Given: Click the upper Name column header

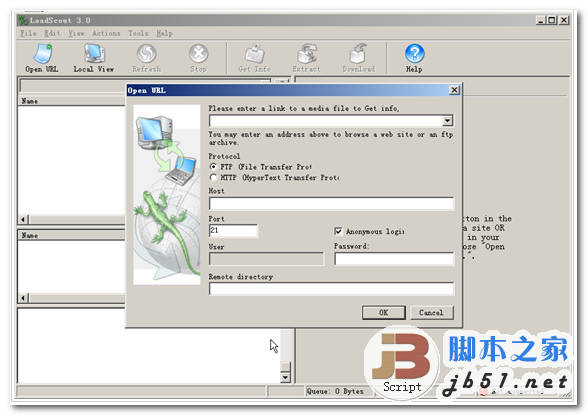Looking at the screenshot, I should click(71, 101).
